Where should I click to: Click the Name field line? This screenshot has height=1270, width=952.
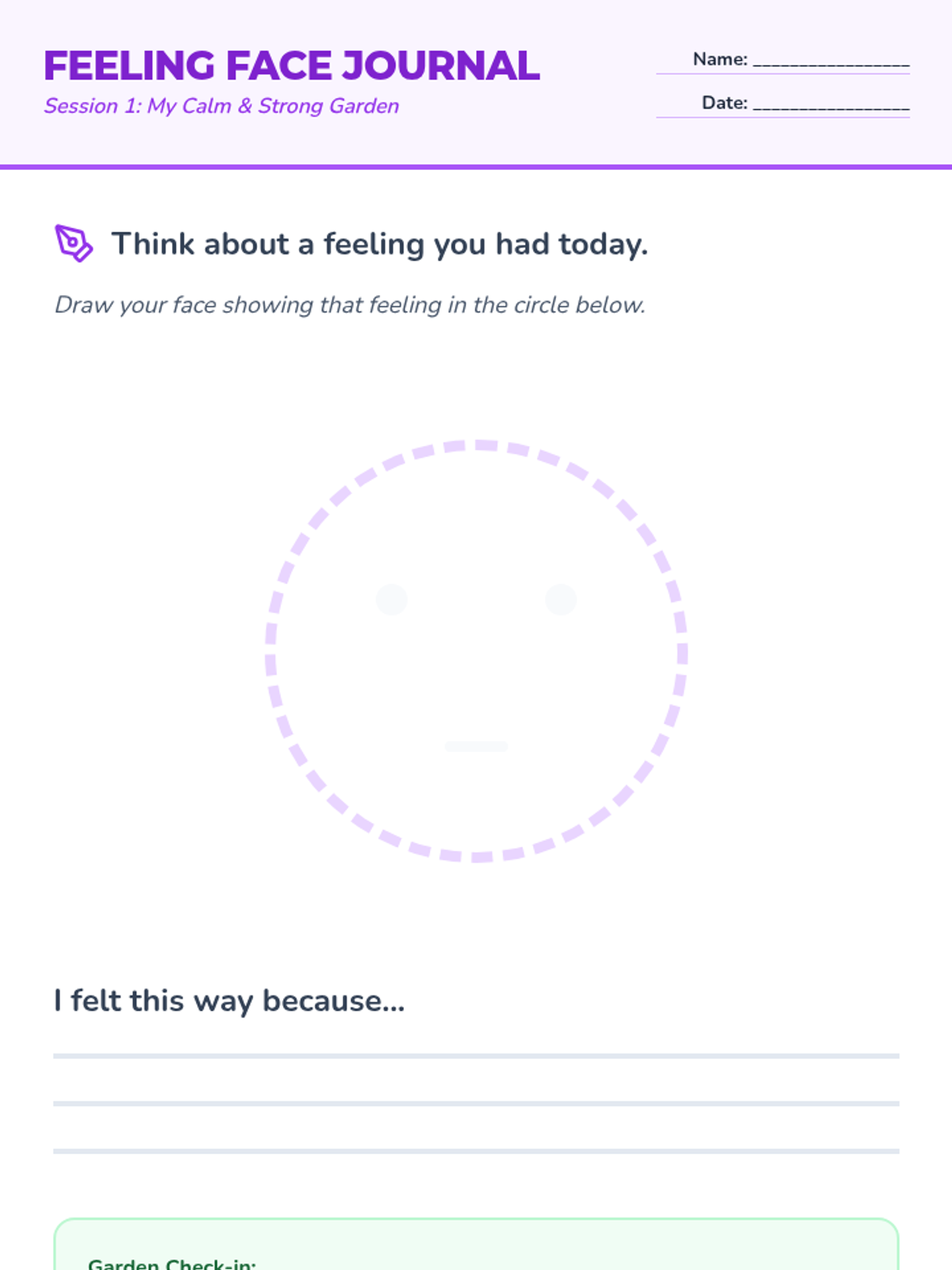(831, 62)
